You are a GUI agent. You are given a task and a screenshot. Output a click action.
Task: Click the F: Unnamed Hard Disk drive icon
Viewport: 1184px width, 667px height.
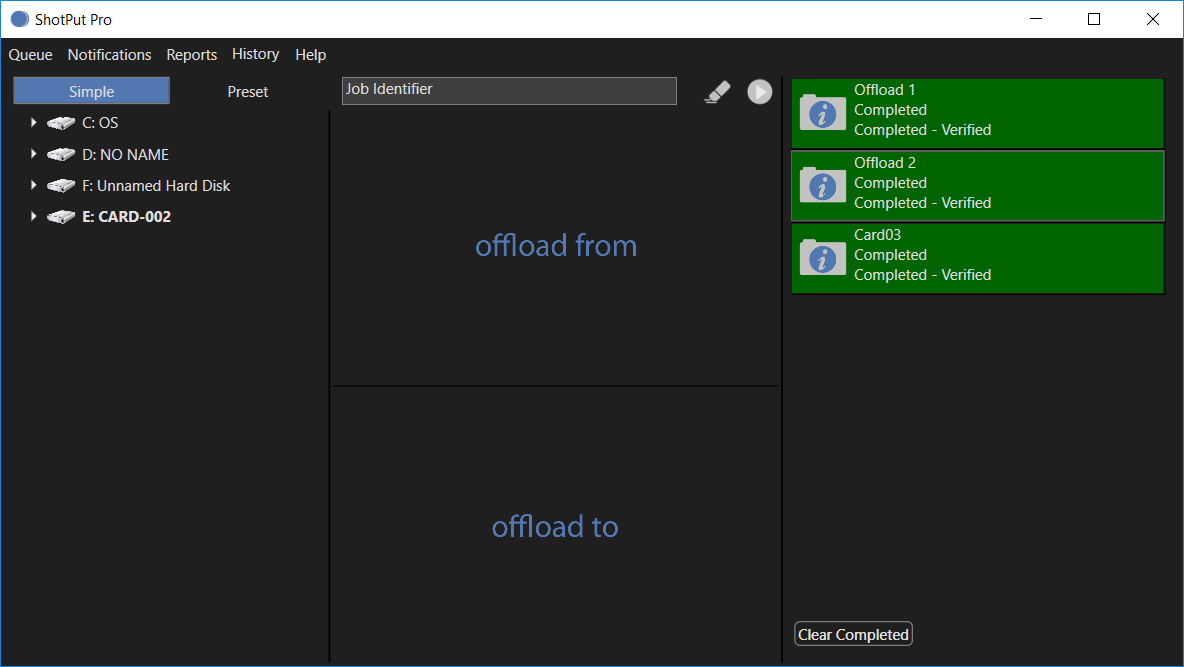(x=60, y=185)
